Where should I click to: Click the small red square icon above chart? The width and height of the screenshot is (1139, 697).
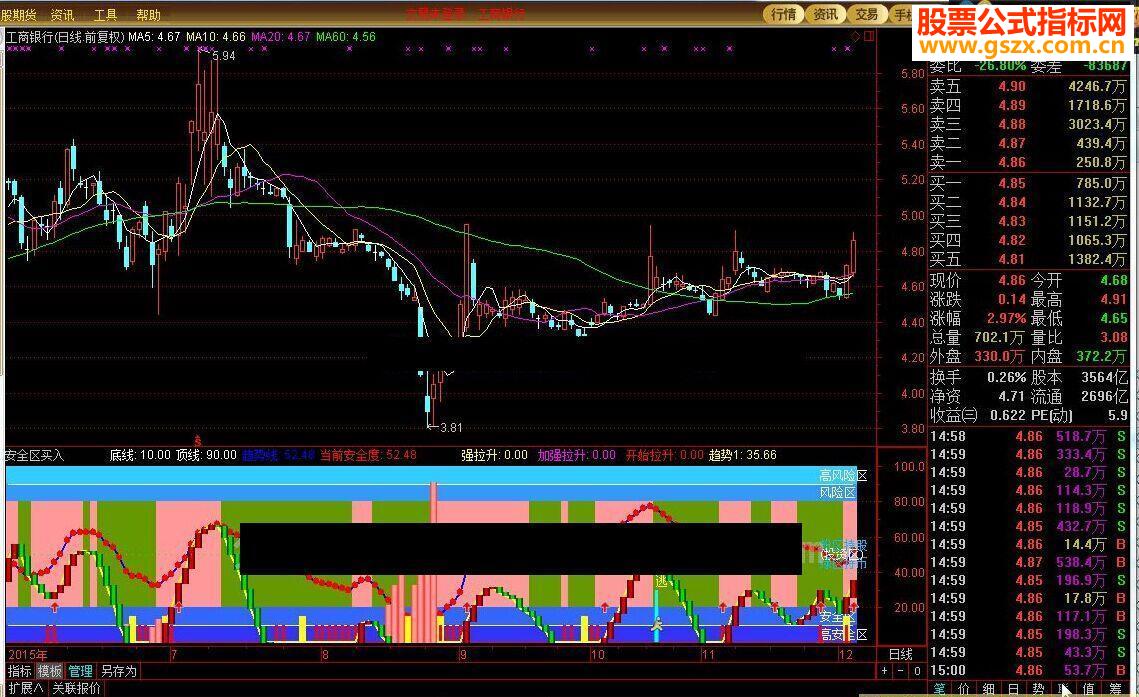(869, 36)
